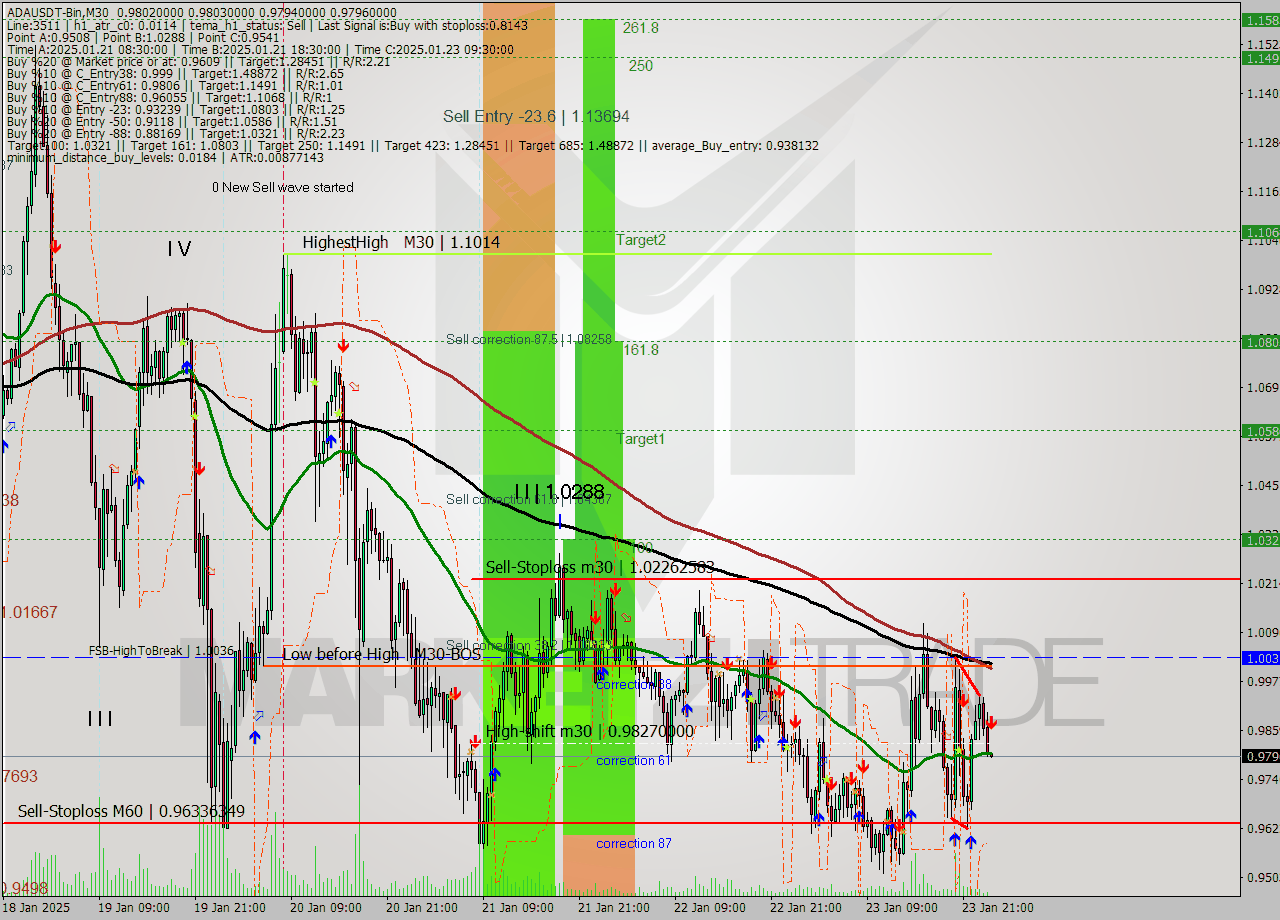Screen dimensions: 1280x920
Task: Click the '21 Jan 21:00' time label
Action: click(x=614, y=908)
